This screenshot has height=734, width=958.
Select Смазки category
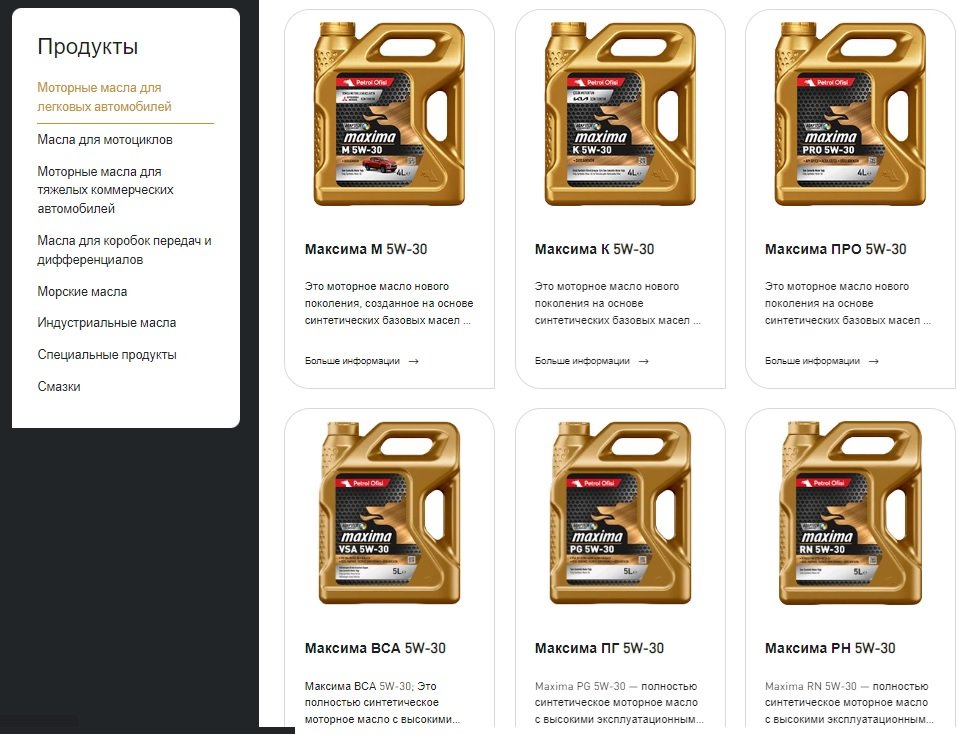point(59,387)
